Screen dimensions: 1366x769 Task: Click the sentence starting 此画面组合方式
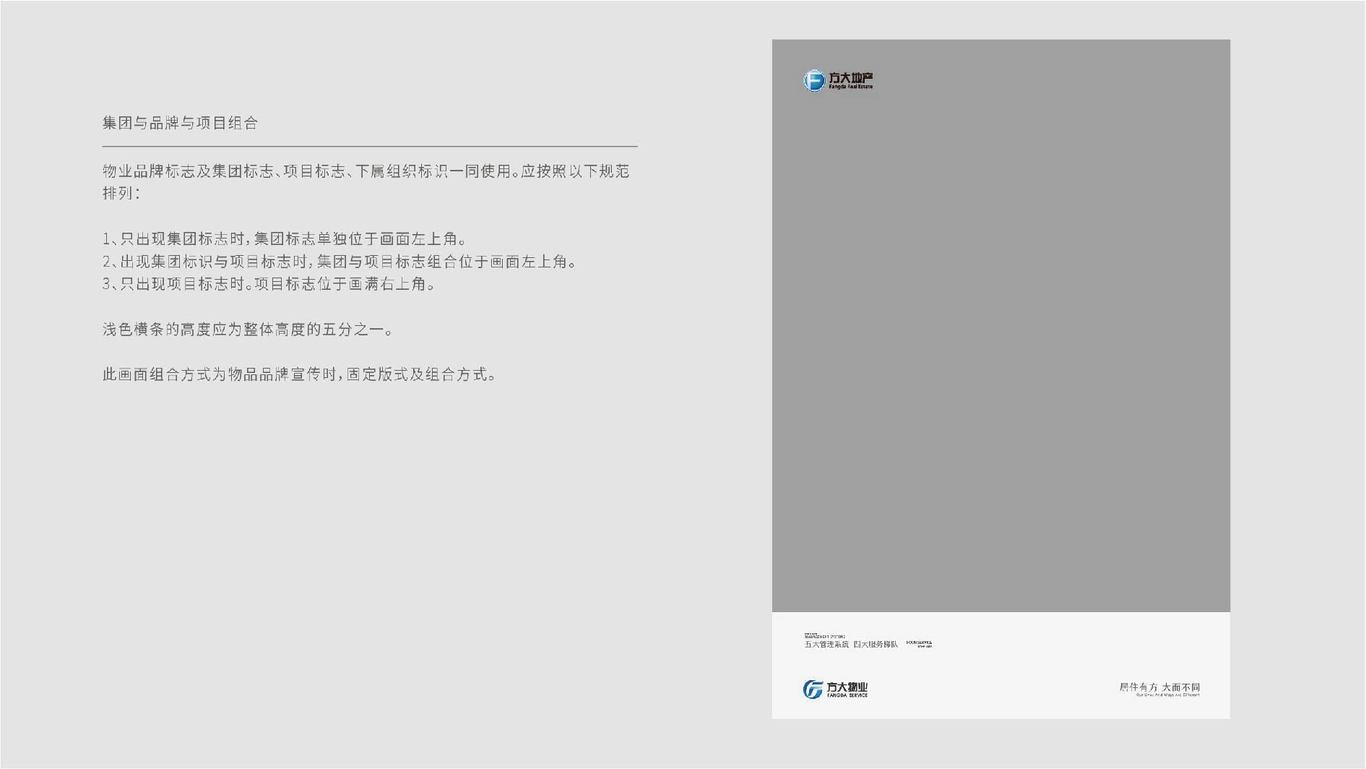pyautogui.click(x=300, y=375)
